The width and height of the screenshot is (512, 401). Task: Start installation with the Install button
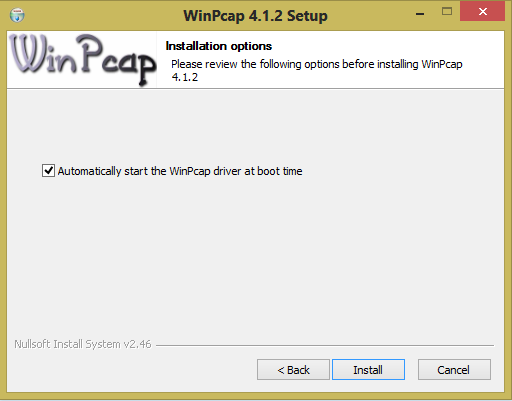pyautogui.click(x=368, y=369)
